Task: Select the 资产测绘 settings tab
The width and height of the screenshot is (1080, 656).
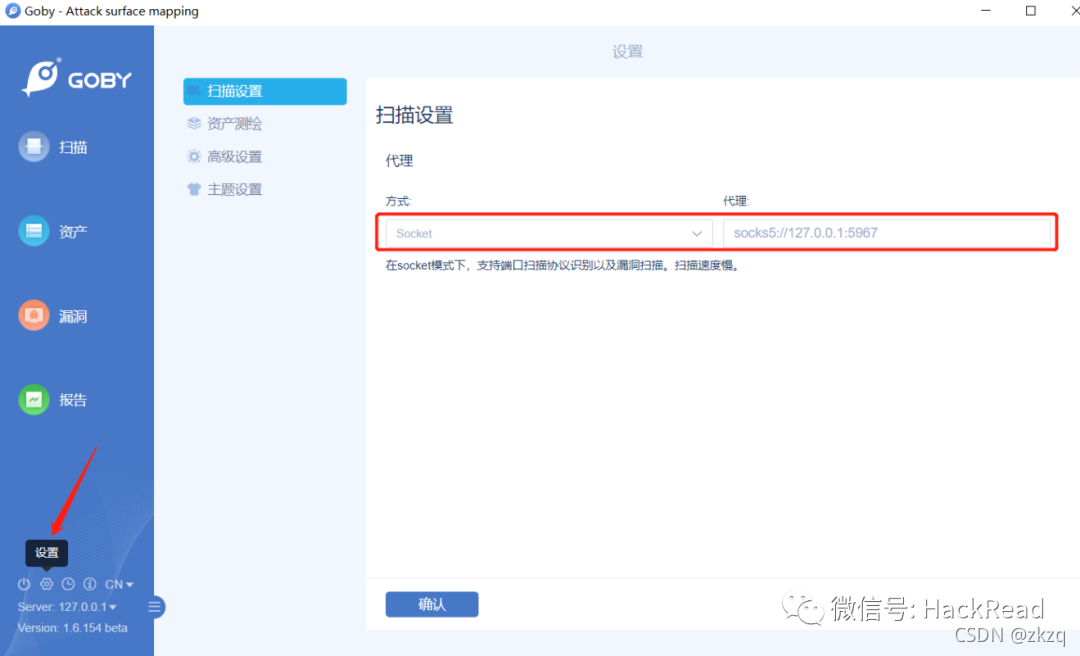Action: 234,124
